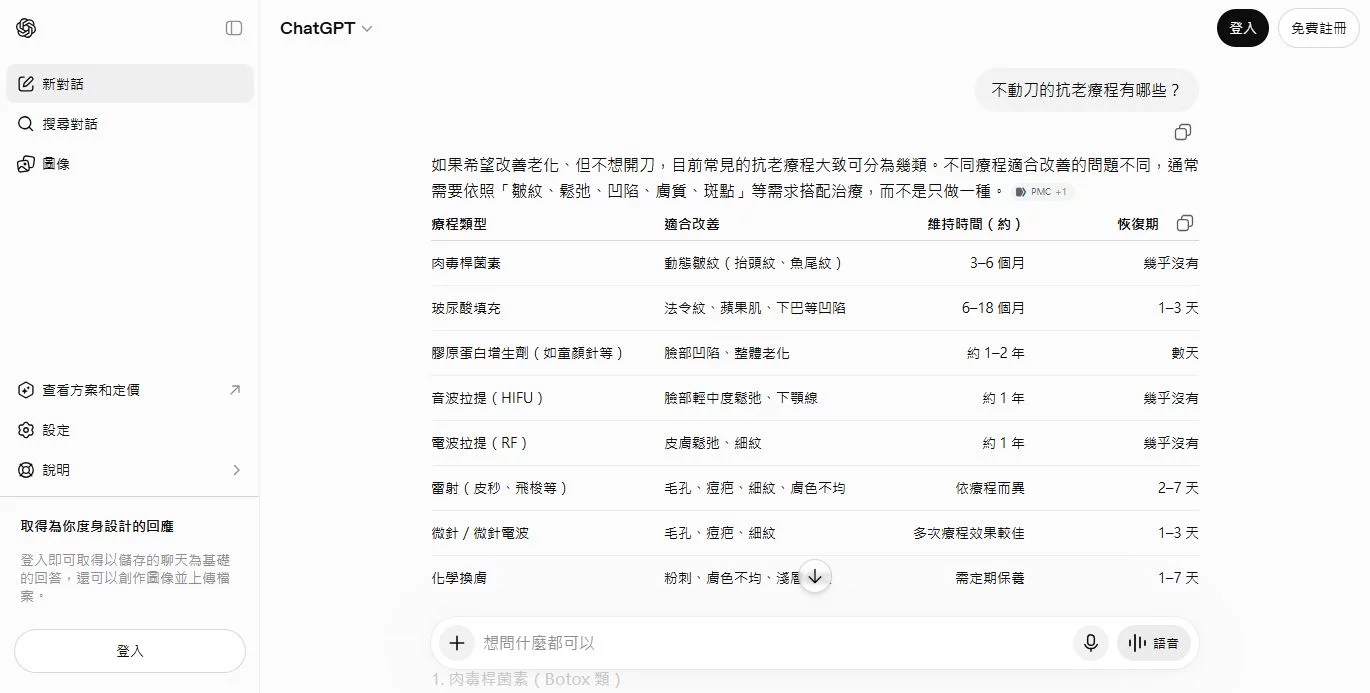Open 搜尋對話 to search chats

[130, 124]
